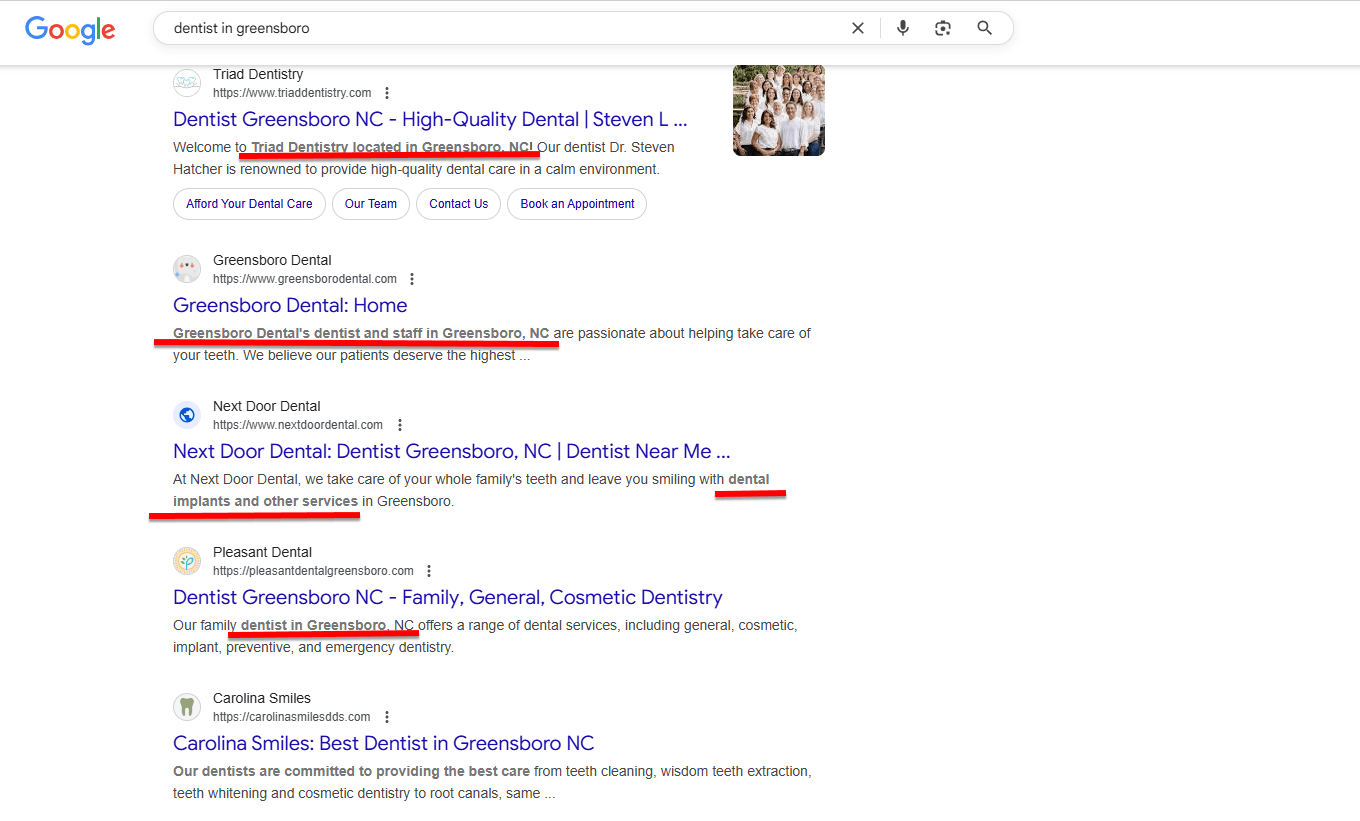Click 'Our Team' sitelink chip

coord(371,204)
